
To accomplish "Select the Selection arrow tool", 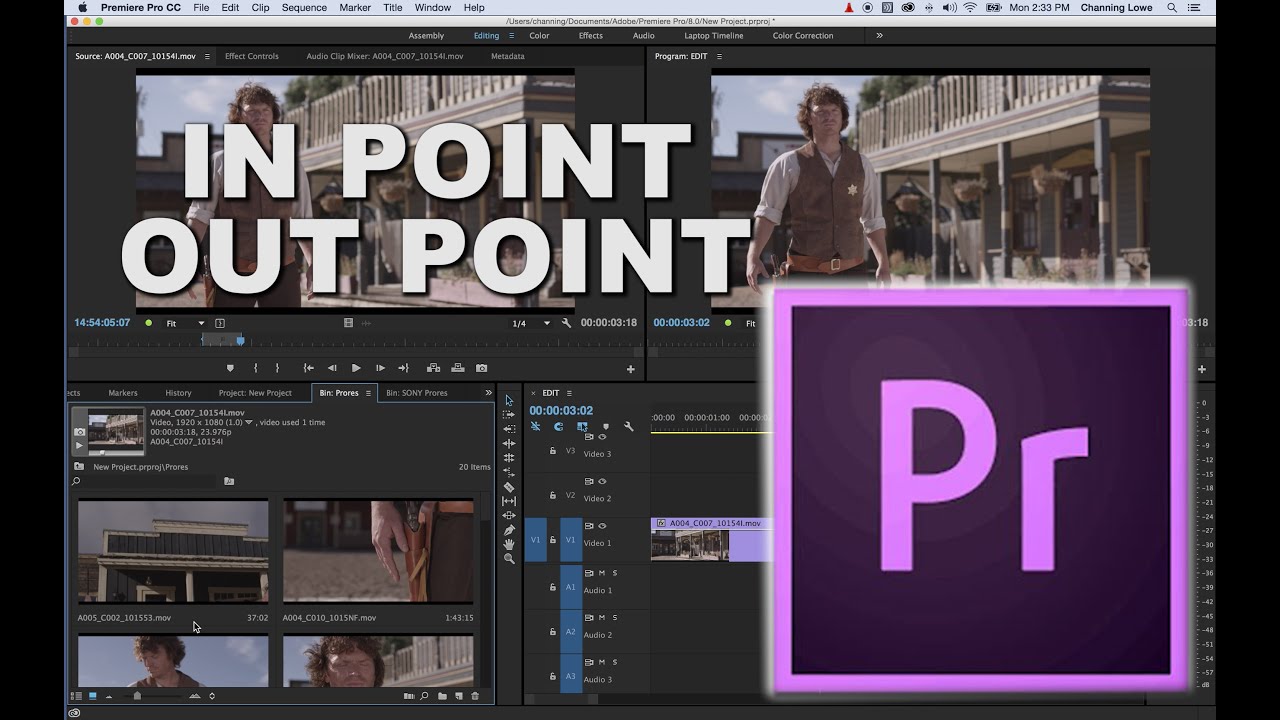I will coord(509,400).
